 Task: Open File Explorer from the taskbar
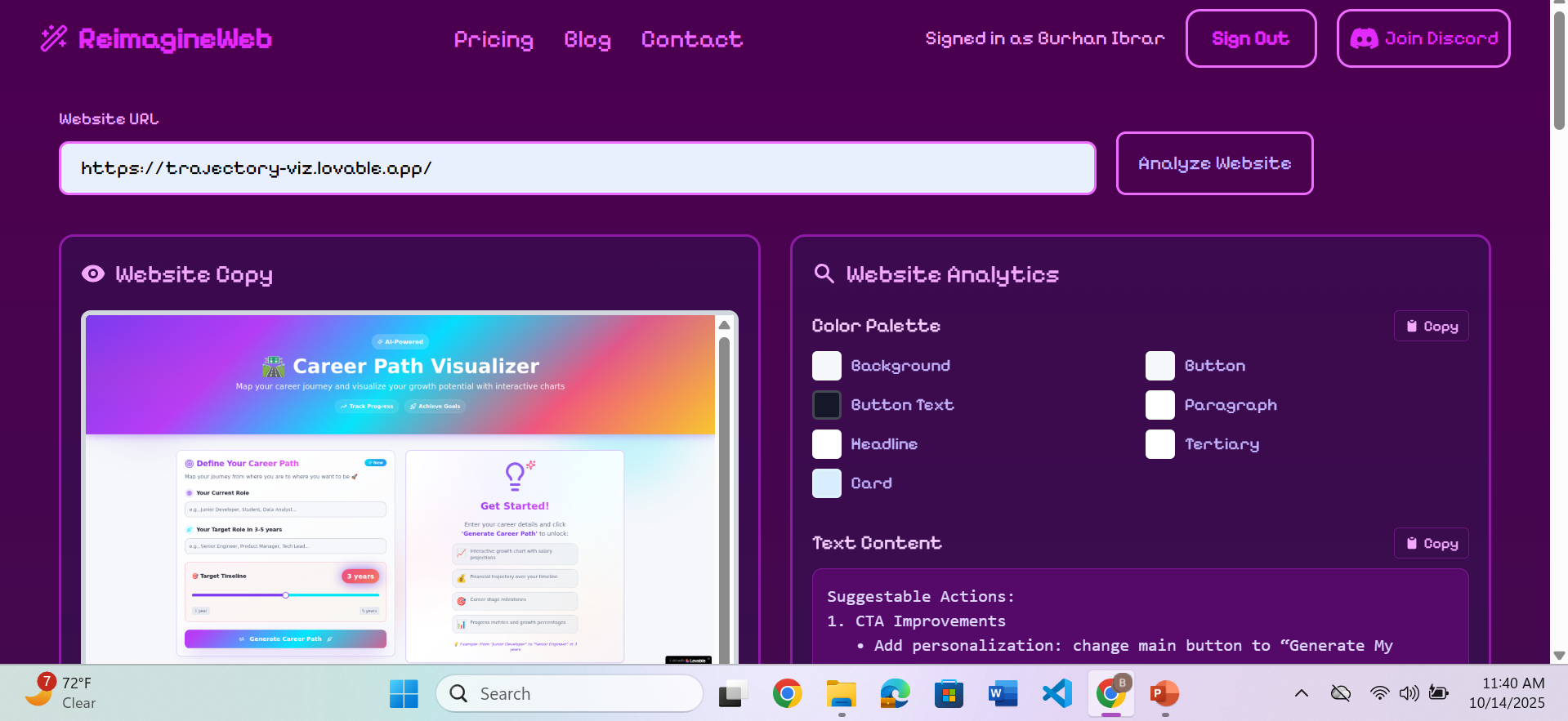pos(841,694)
